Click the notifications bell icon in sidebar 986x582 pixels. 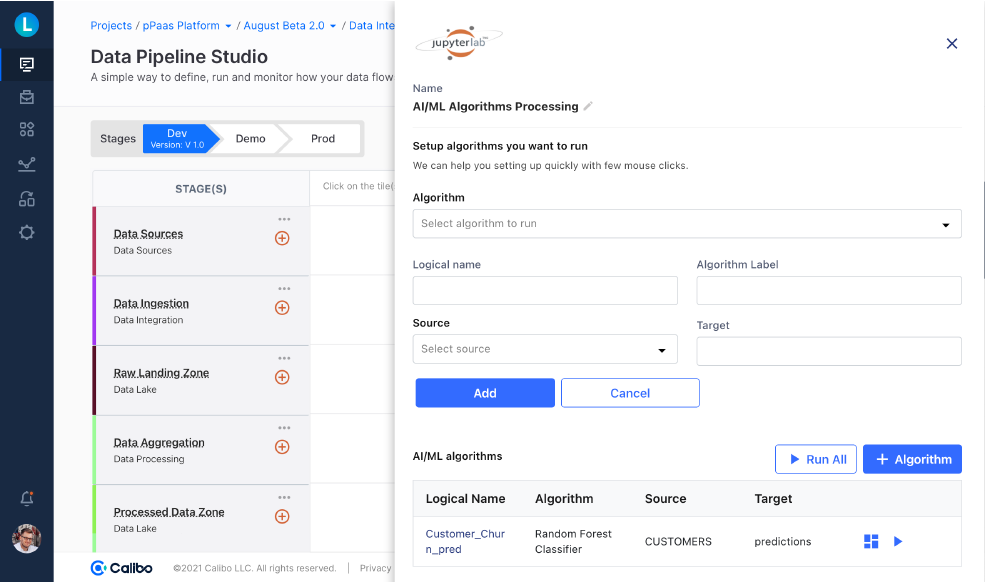click(27, 498)
